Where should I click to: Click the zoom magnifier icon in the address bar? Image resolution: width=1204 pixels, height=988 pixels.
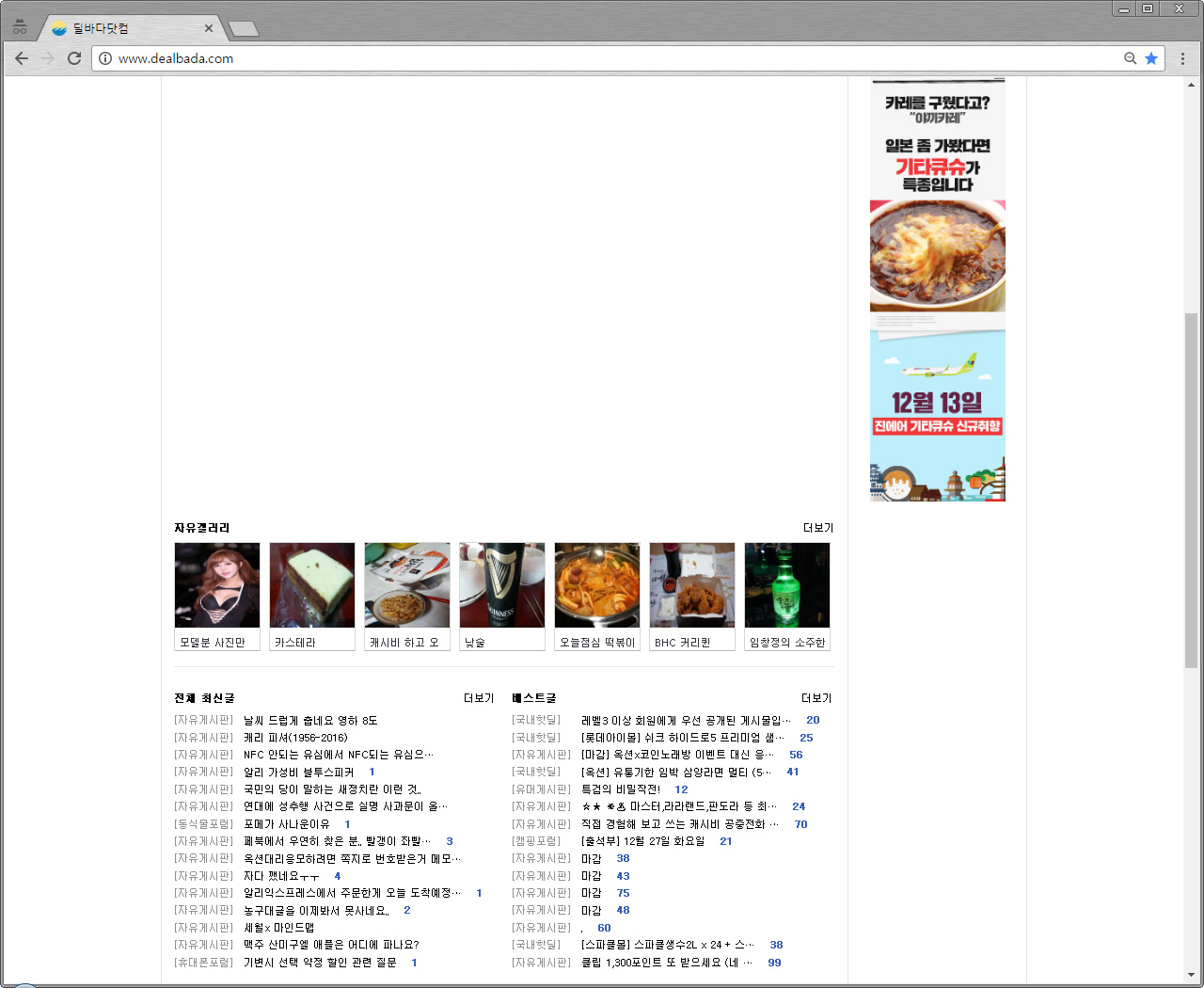pyautogui.click(x=1131, y=58)
